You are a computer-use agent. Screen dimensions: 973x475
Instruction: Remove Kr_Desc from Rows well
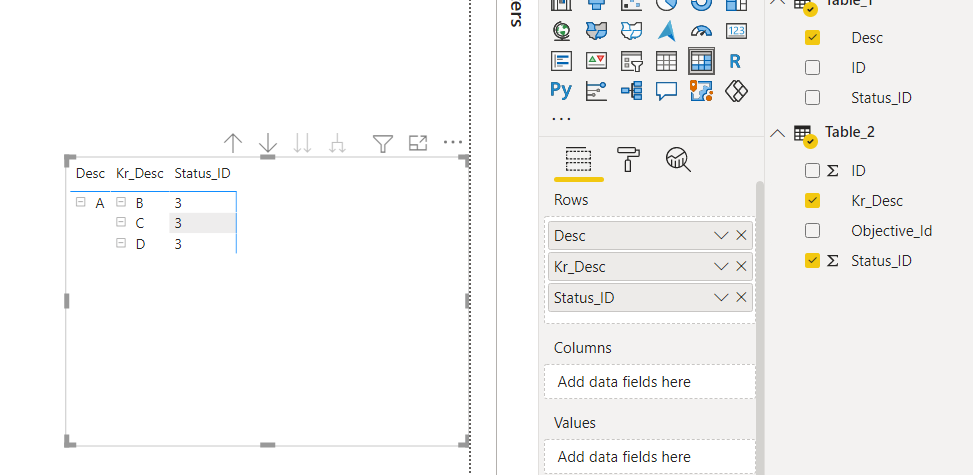click(741, 266)
